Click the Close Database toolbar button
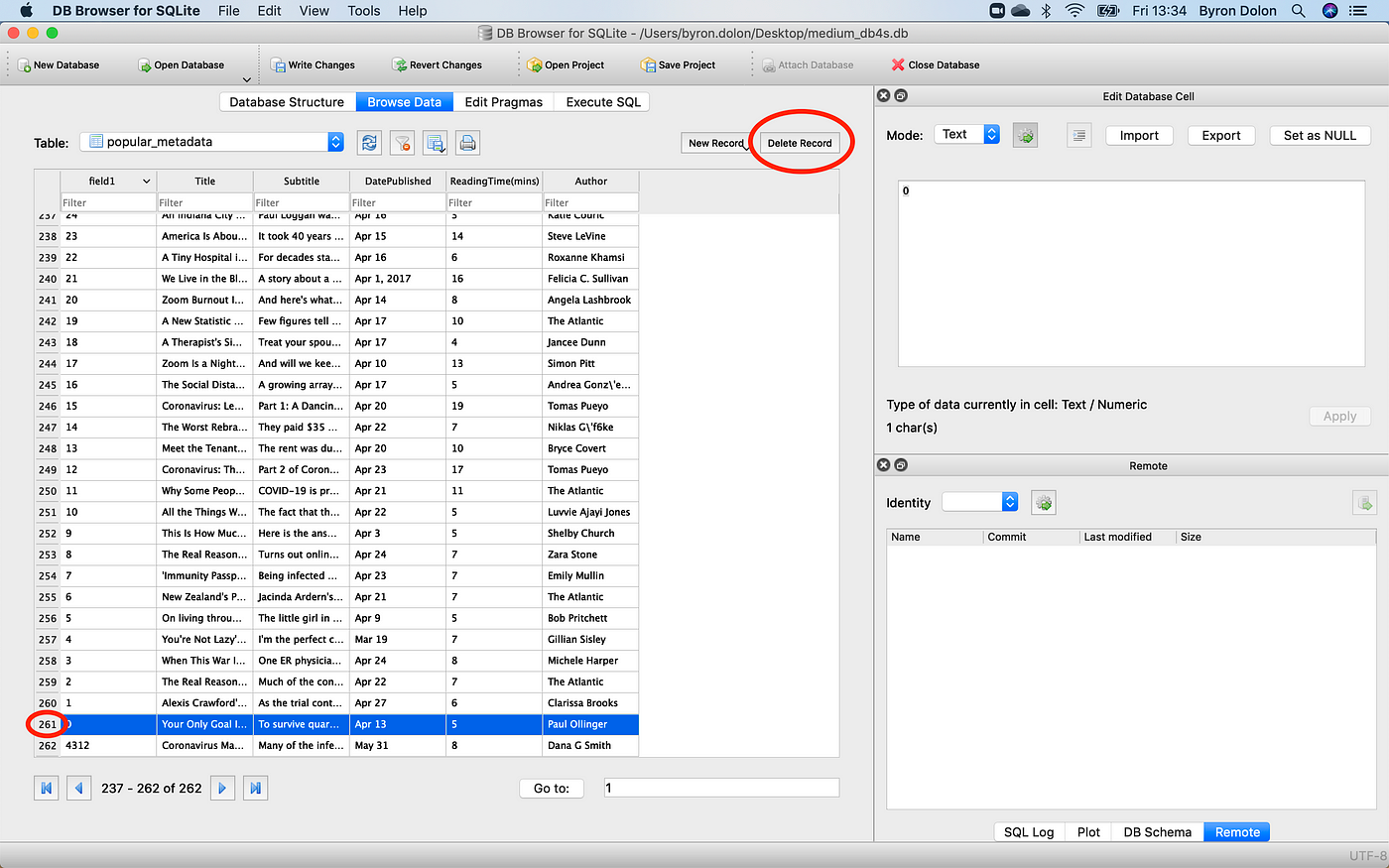 [x=936, y=64]
